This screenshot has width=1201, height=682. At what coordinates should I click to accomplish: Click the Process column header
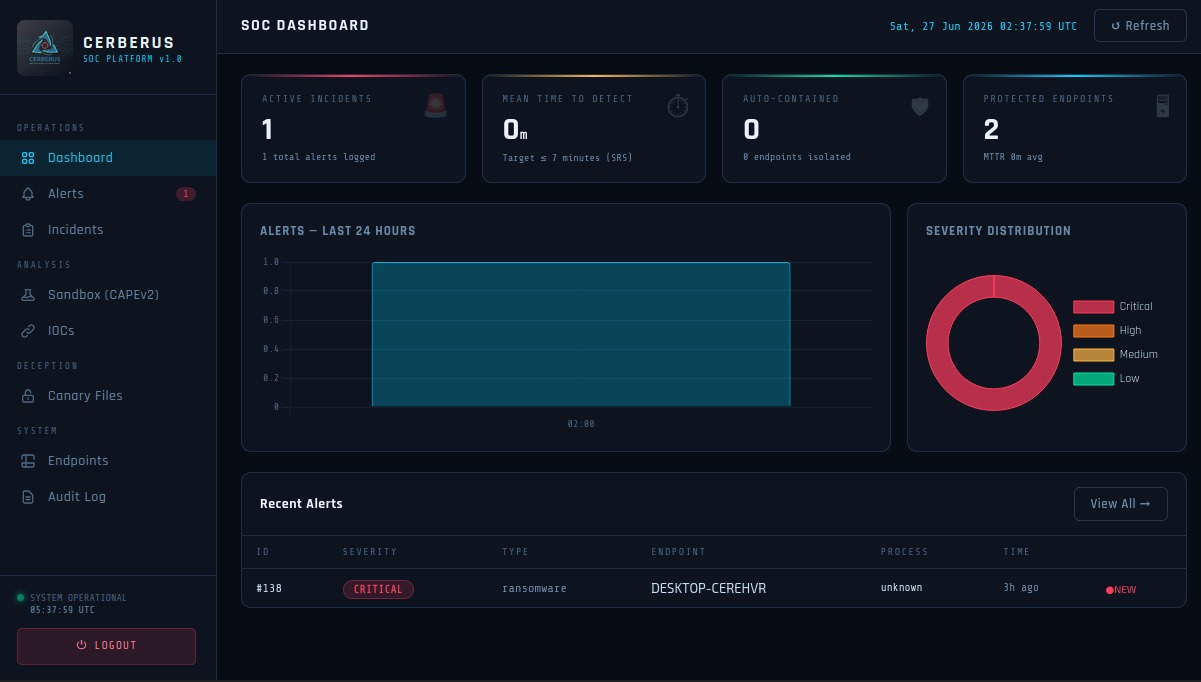pos(904,552)
